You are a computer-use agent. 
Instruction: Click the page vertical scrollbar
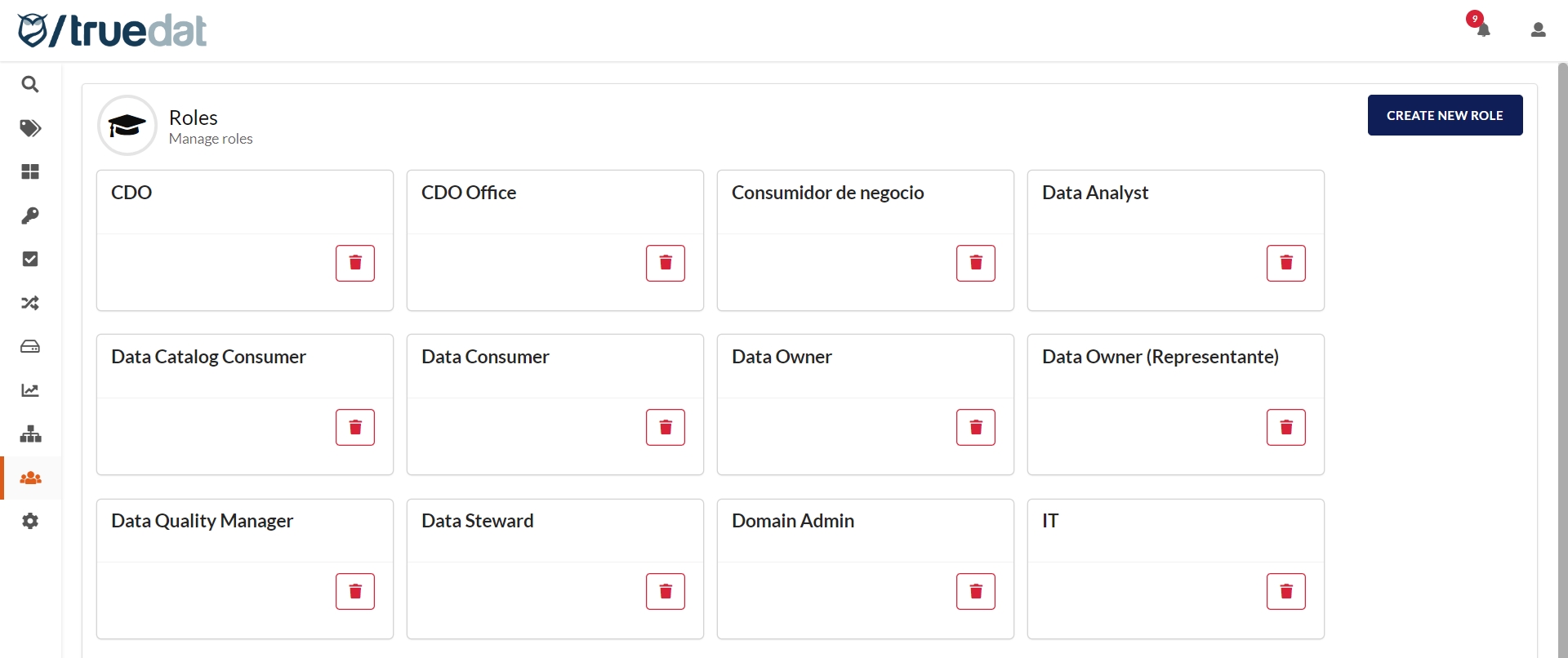(1562, 359)
